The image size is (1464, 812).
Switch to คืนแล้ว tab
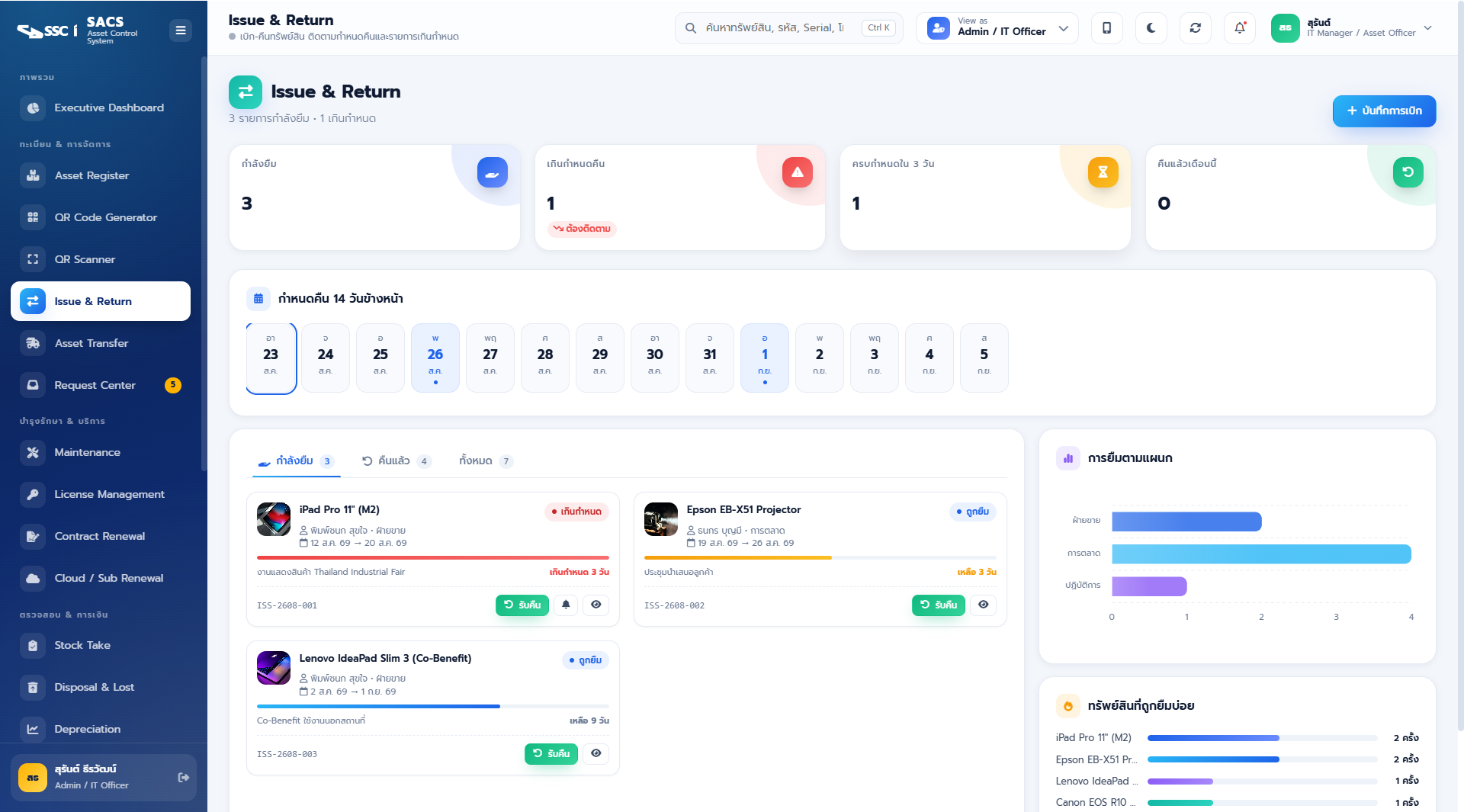[x=396, y=461]
